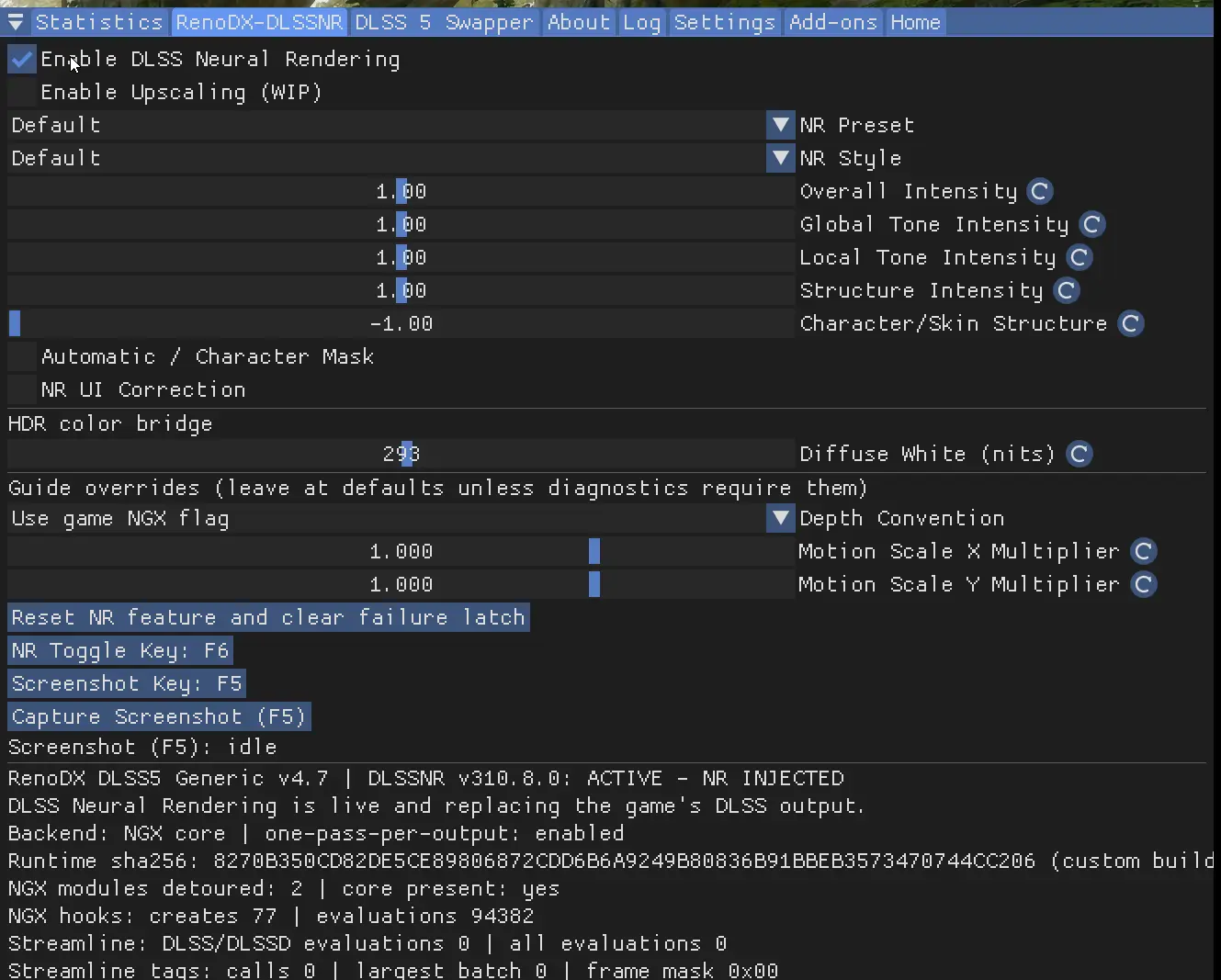Reset Structure Intensity using the C icon
This screenshot has height=980, width=1221.
coord(1066,290)
